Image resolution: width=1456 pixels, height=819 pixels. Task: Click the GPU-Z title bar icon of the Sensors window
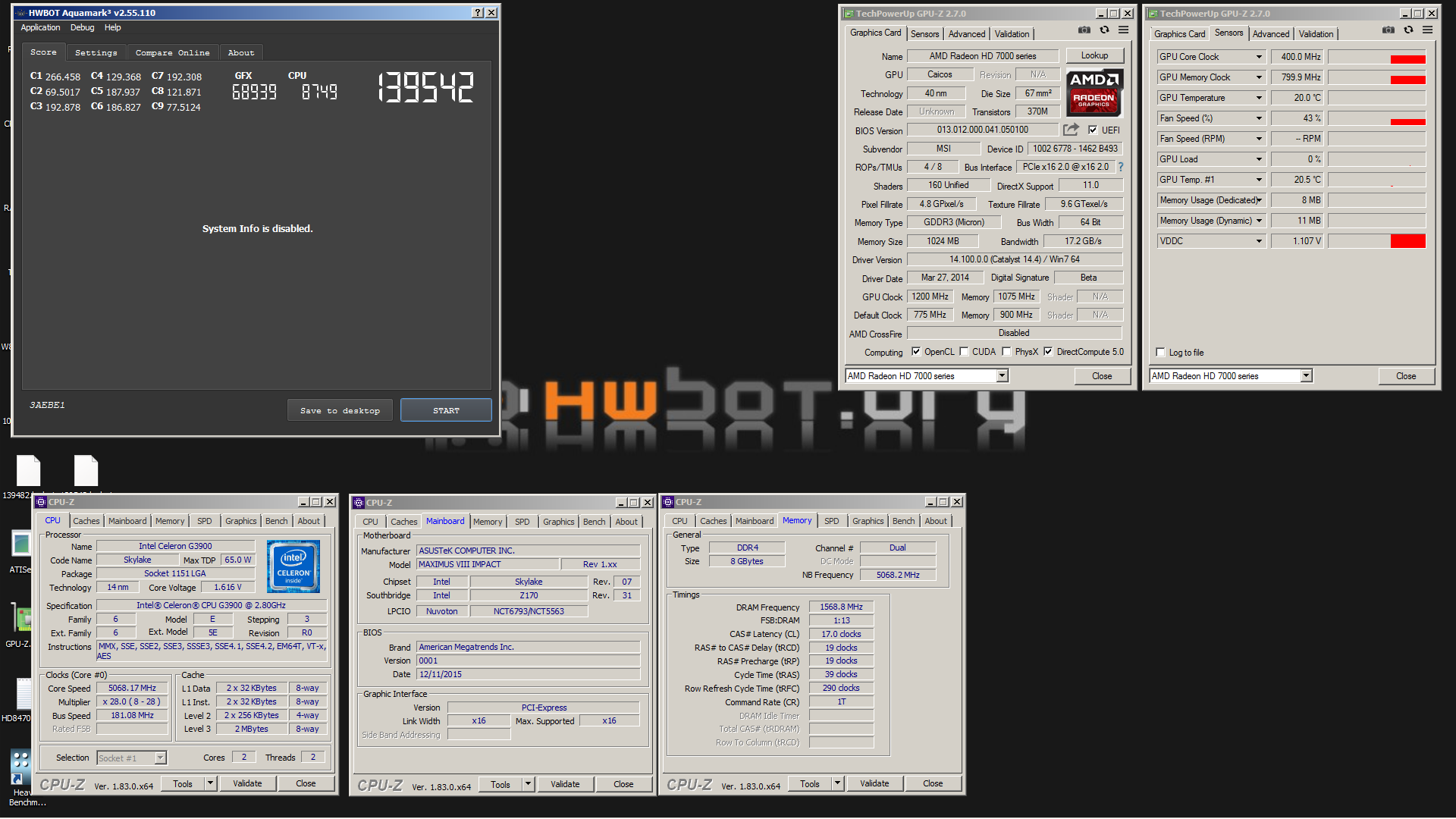1153,14
